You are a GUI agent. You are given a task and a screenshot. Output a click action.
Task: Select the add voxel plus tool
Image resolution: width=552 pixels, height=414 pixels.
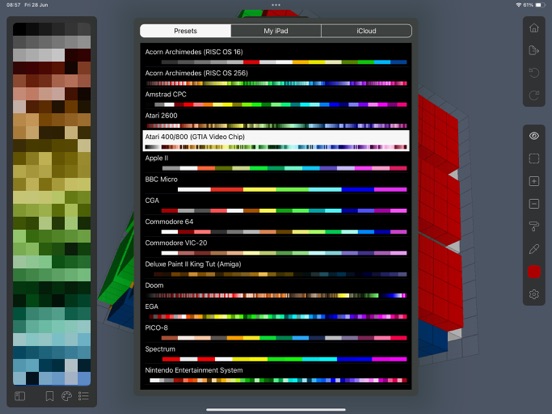coord(534,181)
